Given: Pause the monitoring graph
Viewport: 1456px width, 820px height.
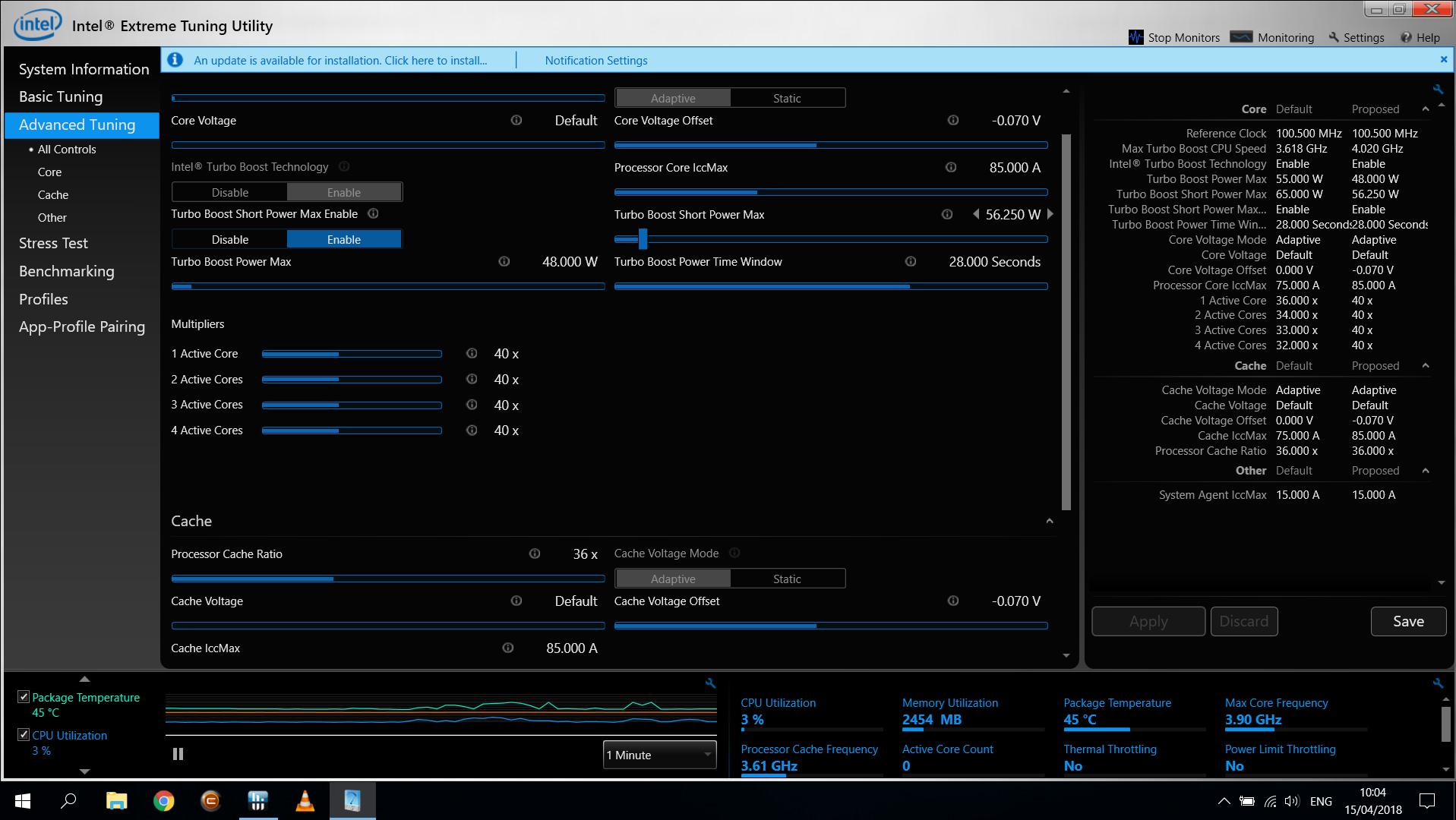Looking at the screenshot, I should pos(178,754).
